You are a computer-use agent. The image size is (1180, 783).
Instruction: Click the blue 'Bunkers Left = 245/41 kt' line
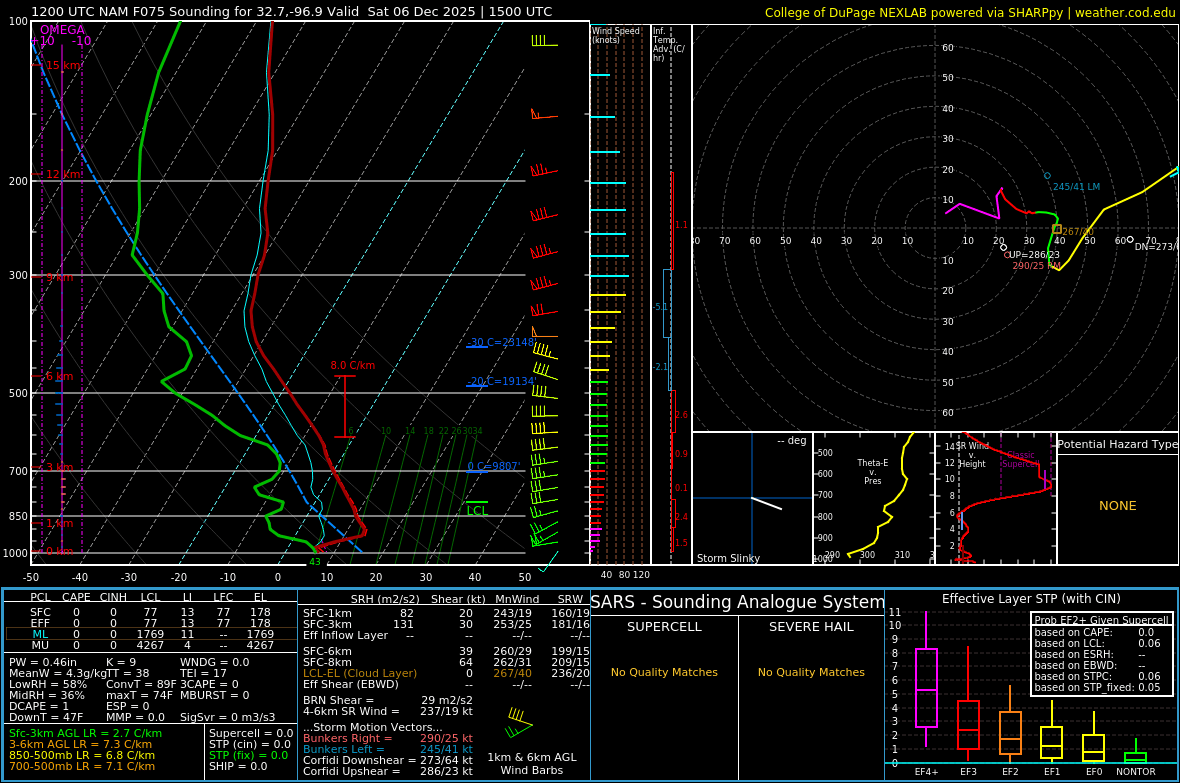tap(388, 749)
